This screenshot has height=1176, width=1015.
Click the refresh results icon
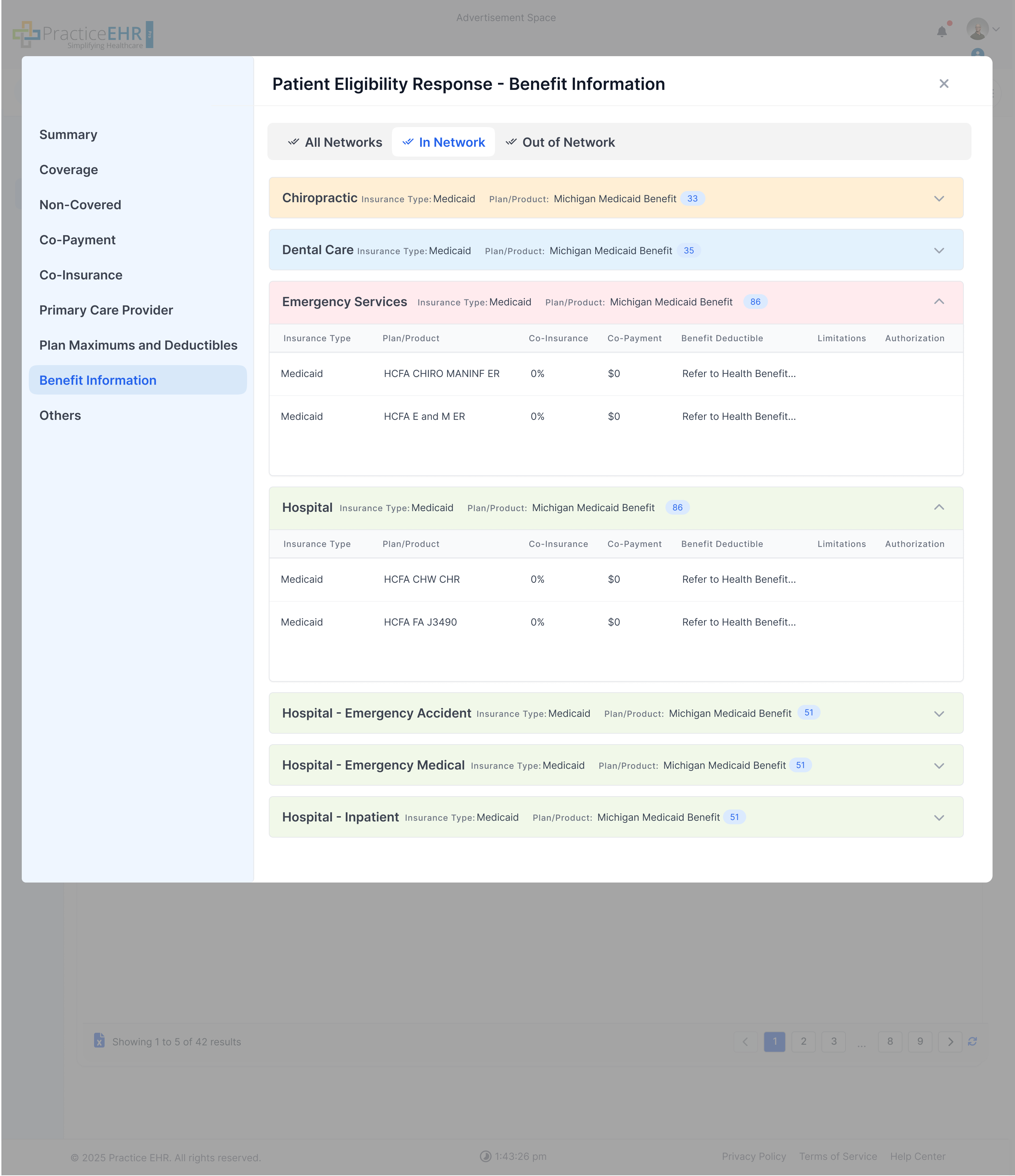pos(972,1041)
